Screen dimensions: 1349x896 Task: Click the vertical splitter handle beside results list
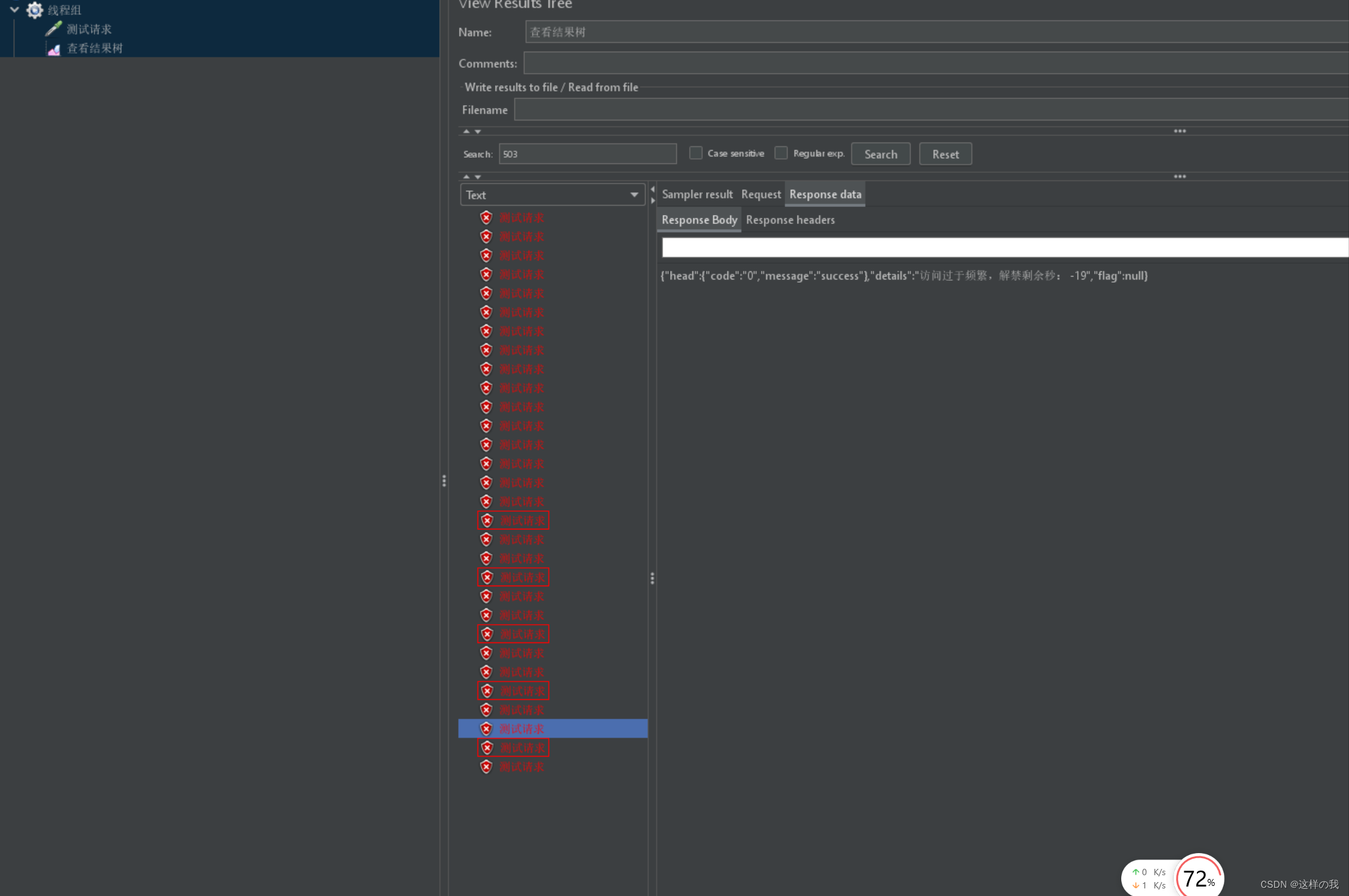652,579
